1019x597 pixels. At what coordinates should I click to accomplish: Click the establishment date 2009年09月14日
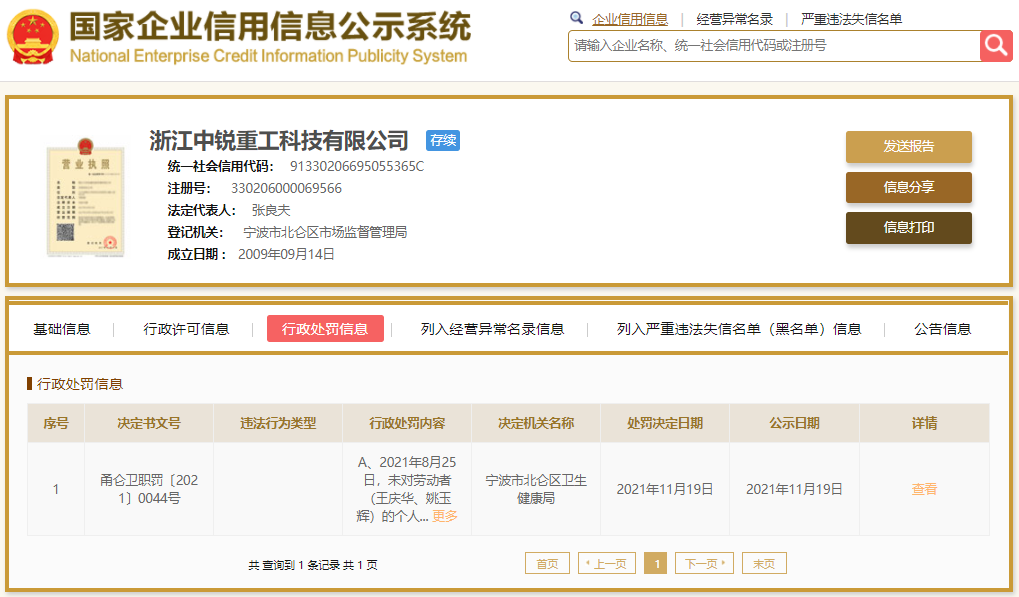point(287,254)
